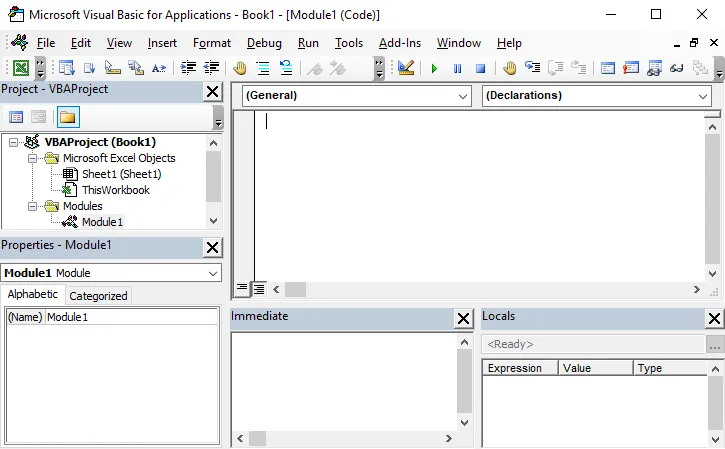The image size is (725, 449).
Task: Switch to Excel via View Microsoft Excel icon
Action: click(21, 68)
